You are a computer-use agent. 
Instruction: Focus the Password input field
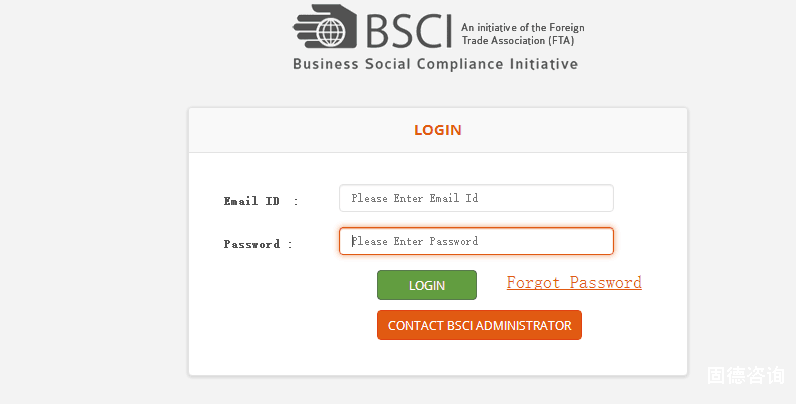click(540, 241)
